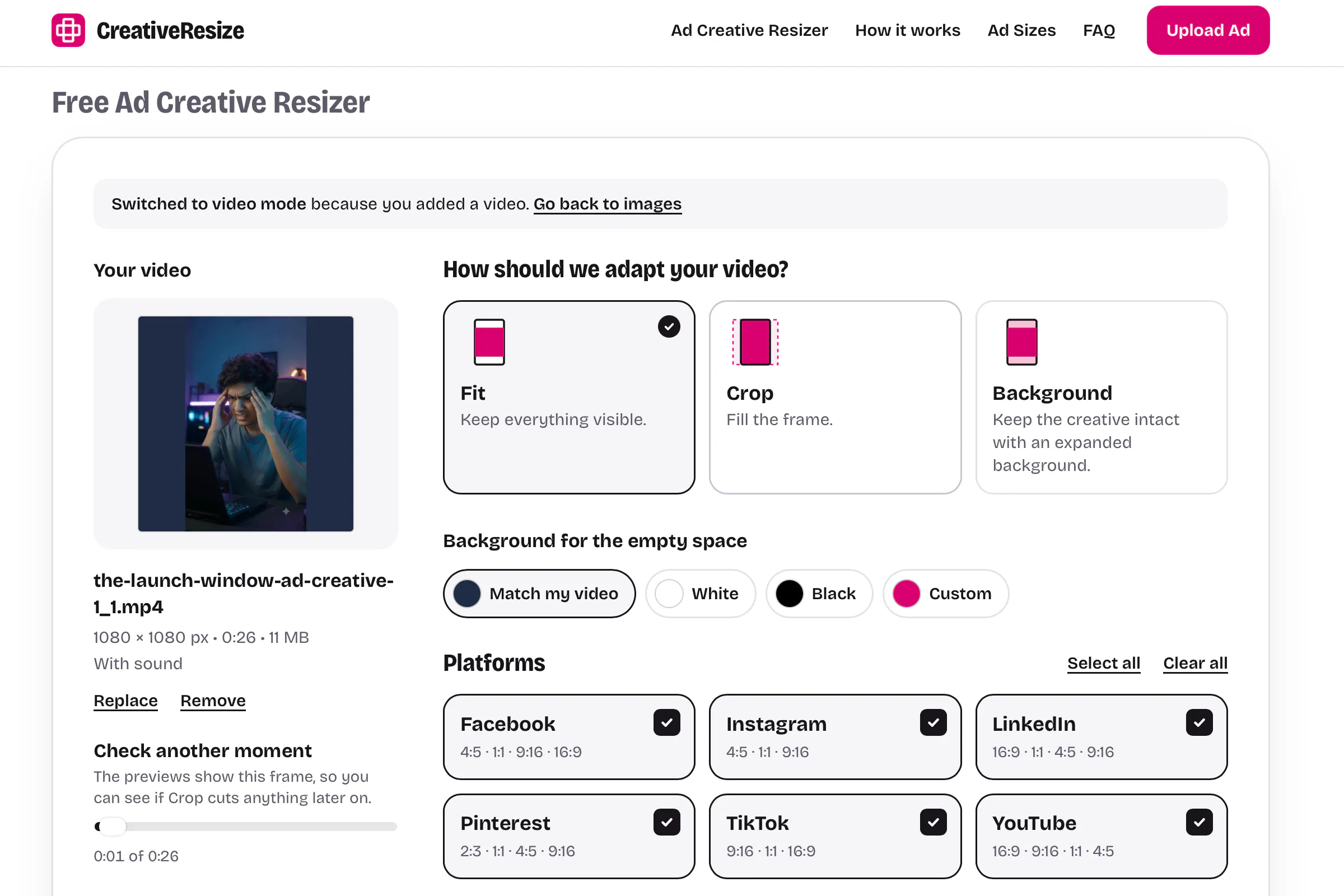Screen dimensions: 1344x896
Task: Toggle the Facebook platform checkbox
Action: click(x=667, y=723)
